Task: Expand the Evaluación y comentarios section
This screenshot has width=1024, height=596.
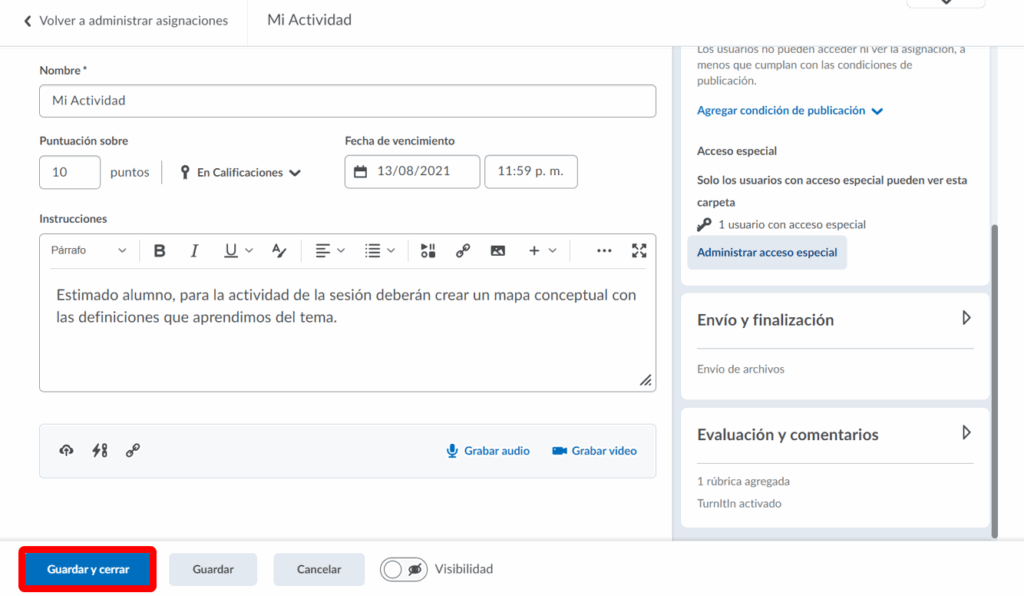Action: pos(965,433)
